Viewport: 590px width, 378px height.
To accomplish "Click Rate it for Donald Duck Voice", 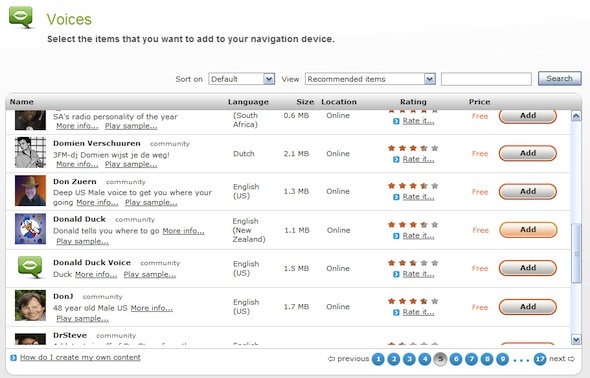I will [418, 274].
